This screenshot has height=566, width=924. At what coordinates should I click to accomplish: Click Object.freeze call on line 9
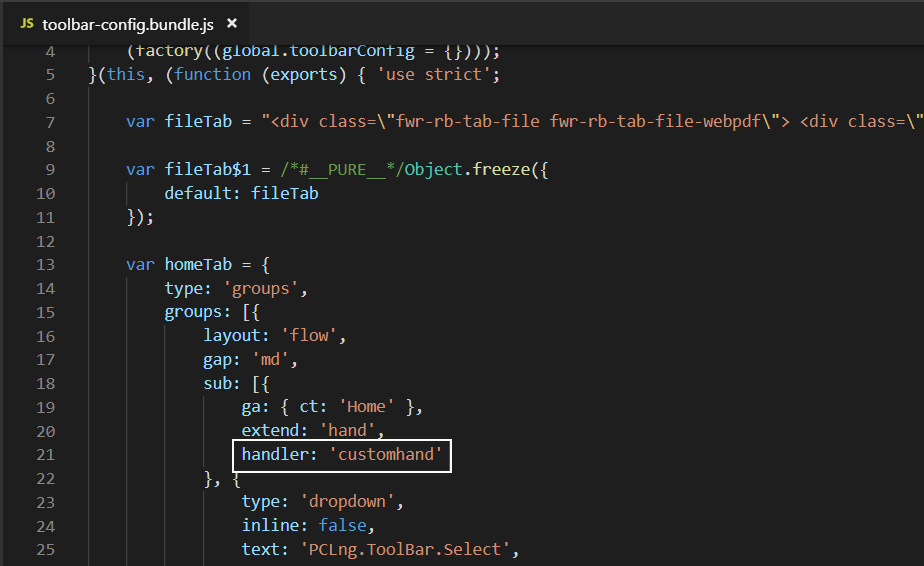click(x=467, y=169)
